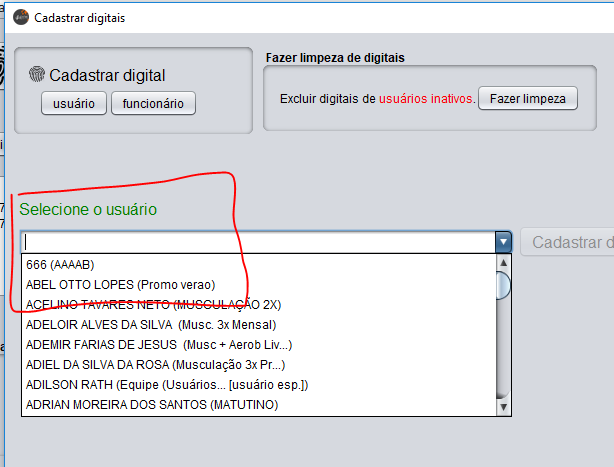
Task: Click the user list scrollbar thumb
Action: 504,286
